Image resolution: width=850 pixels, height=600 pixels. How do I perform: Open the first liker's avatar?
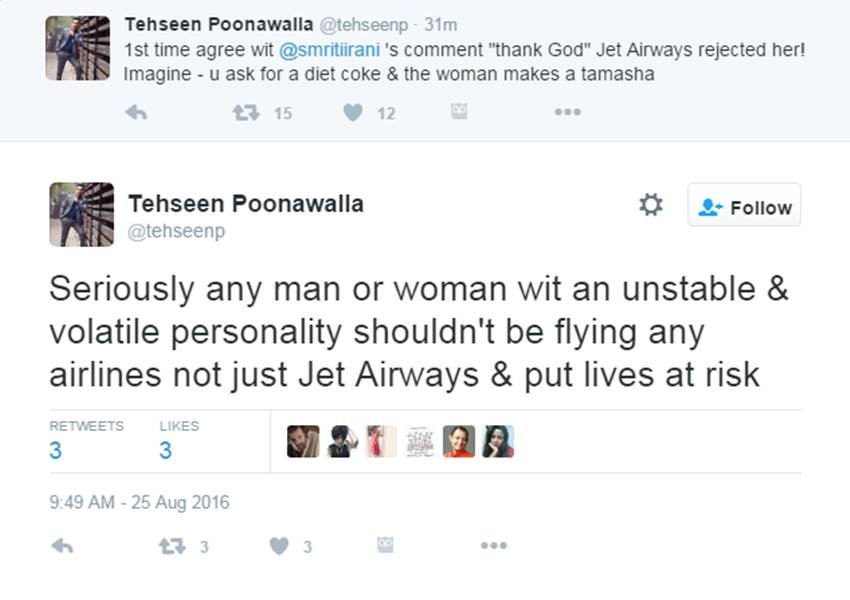pos(303,441)
